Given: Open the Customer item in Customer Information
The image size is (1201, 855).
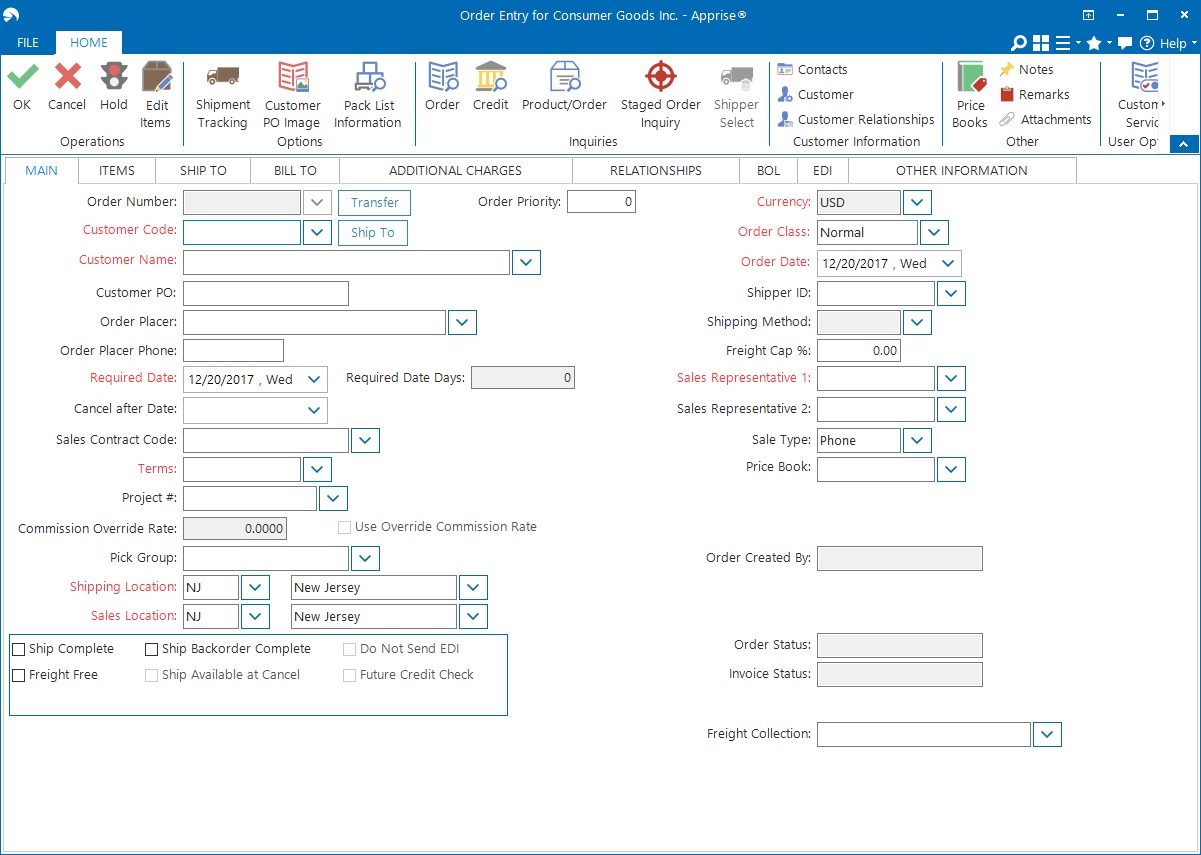Looking at the screenshot, I should point(815,95).
